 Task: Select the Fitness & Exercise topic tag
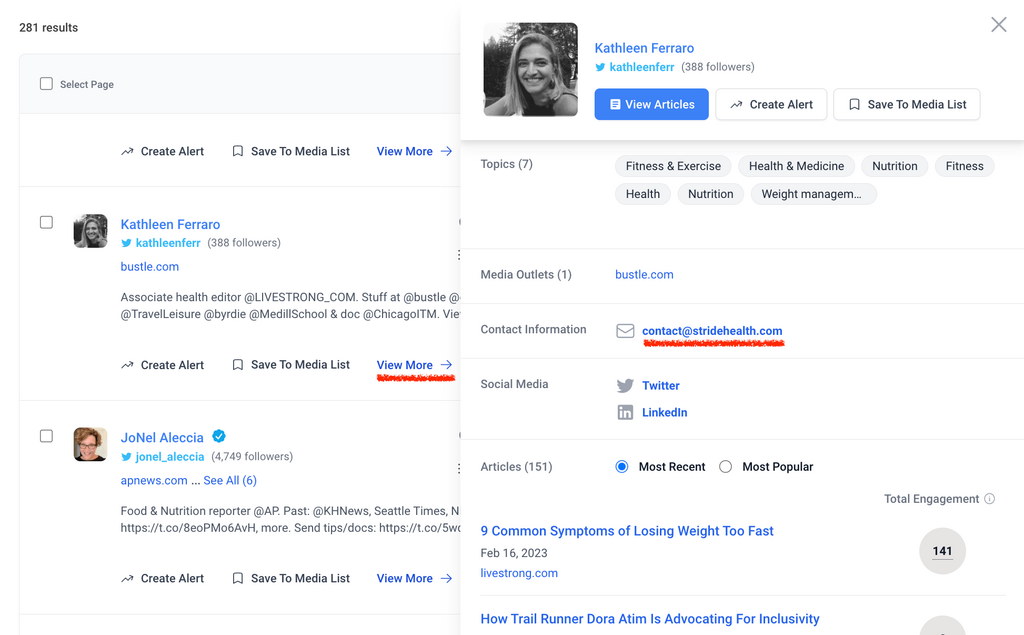point(673,166)
